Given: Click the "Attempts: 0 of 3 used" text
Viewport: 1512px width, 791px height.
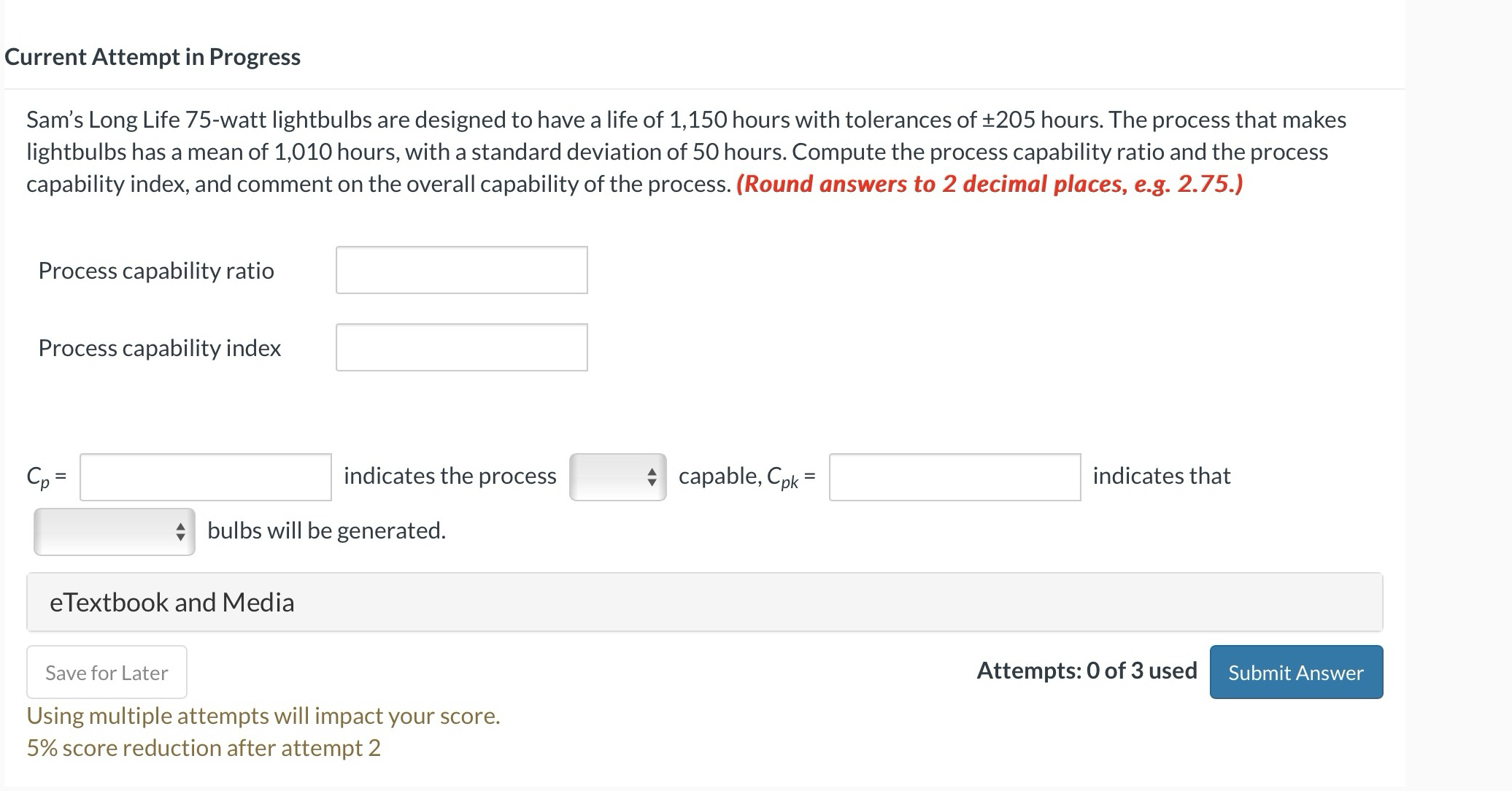Looking at the screenshot, I should pos(1087,671).
